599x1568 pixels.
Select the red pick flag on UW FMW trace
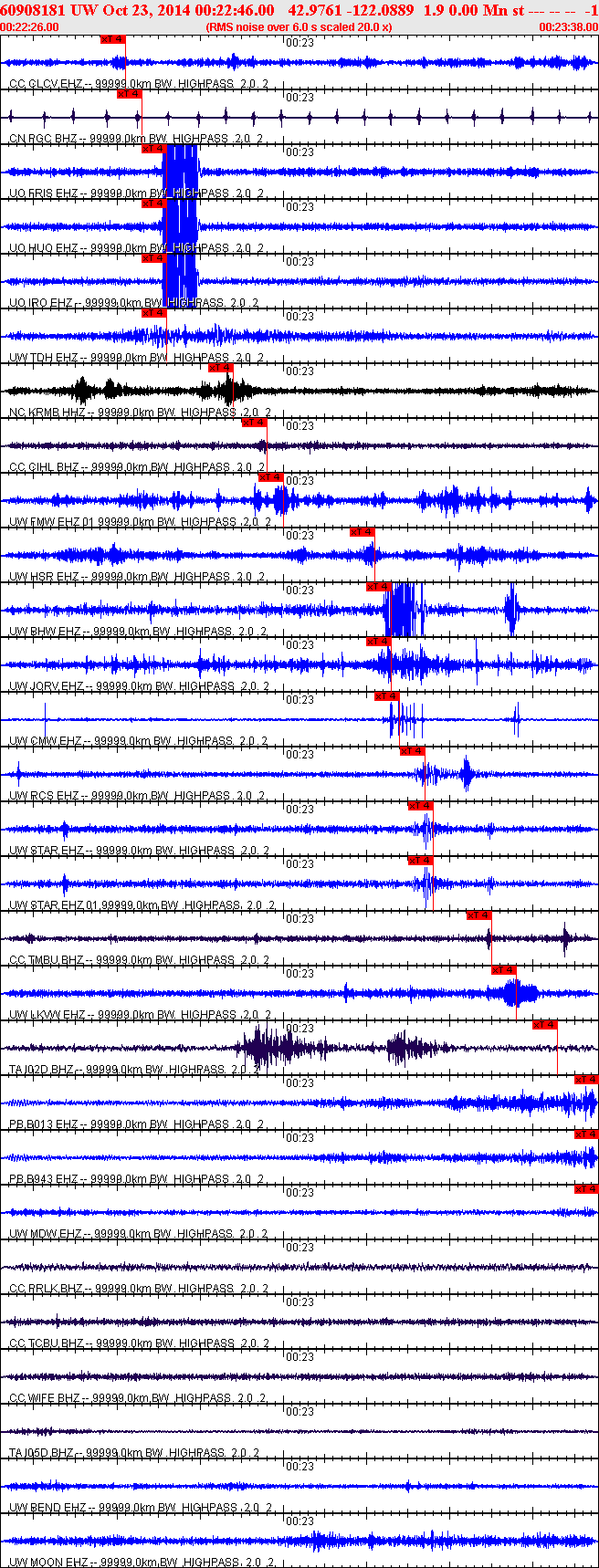click(271, 477)
